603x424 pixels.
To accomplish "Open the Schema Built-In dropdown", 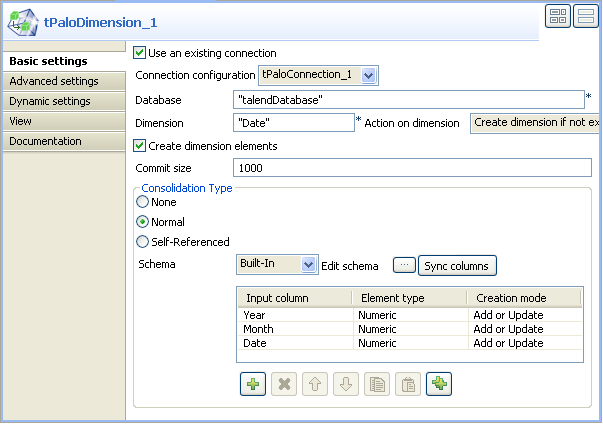I will [x=308, y=264].
